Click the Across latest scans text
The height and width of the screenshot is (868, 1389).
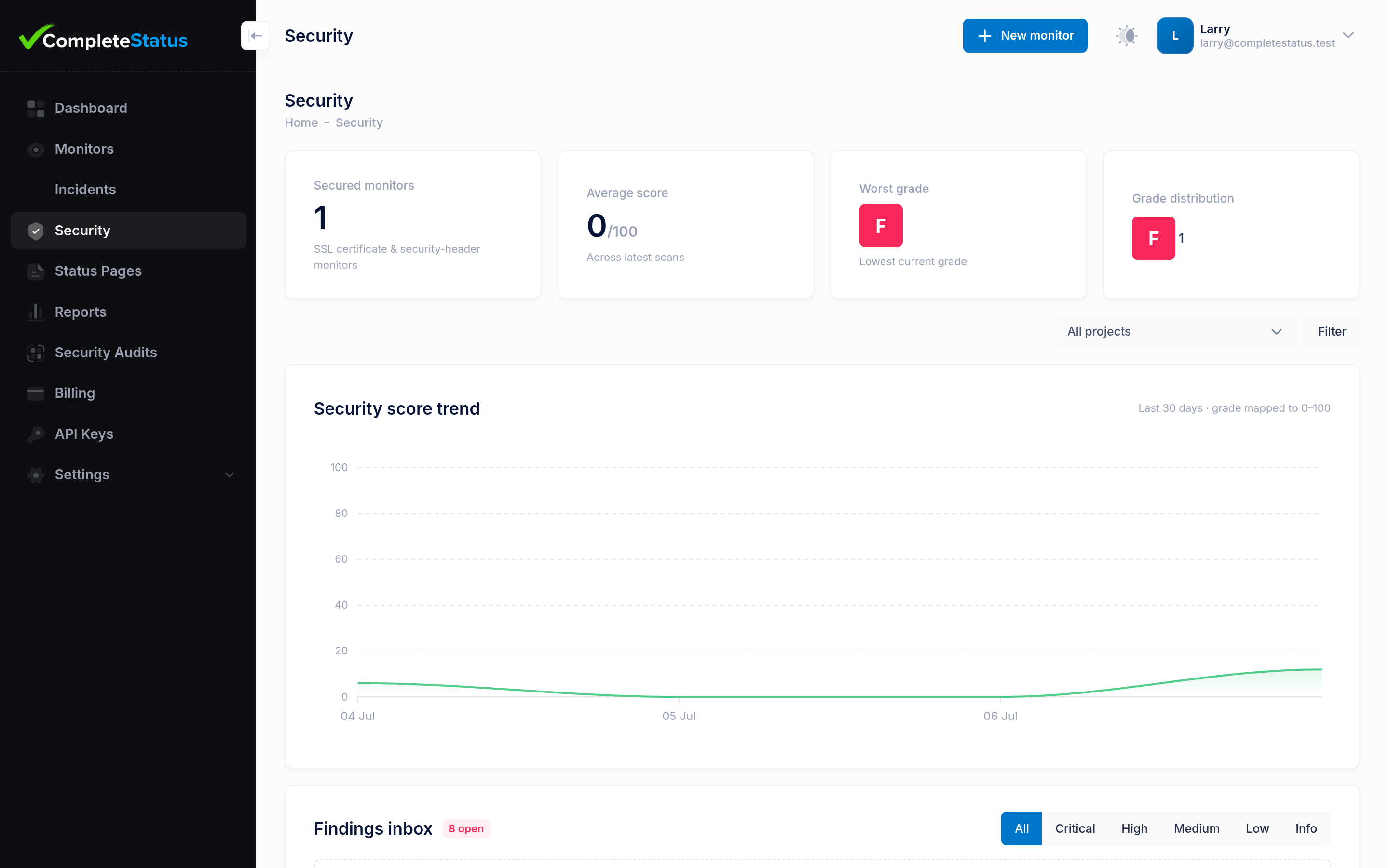click(635, 257)
